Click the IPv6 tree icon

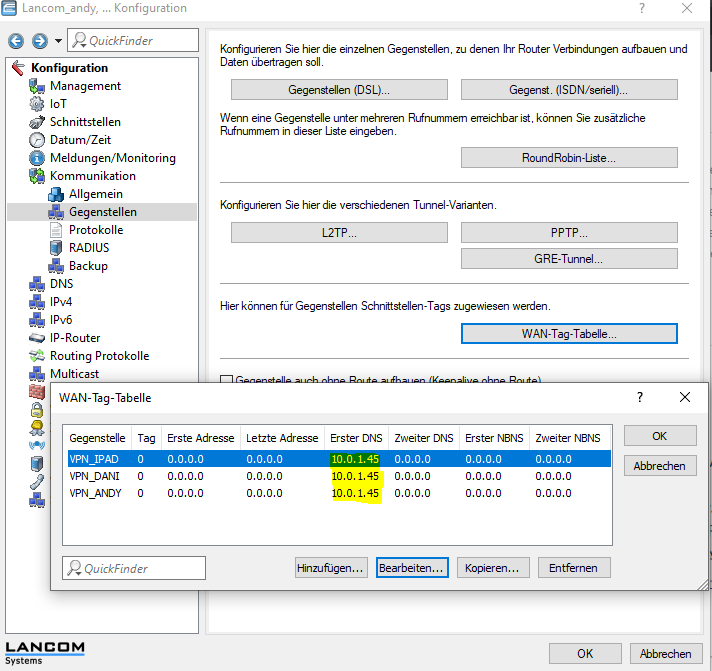(37, 320)
